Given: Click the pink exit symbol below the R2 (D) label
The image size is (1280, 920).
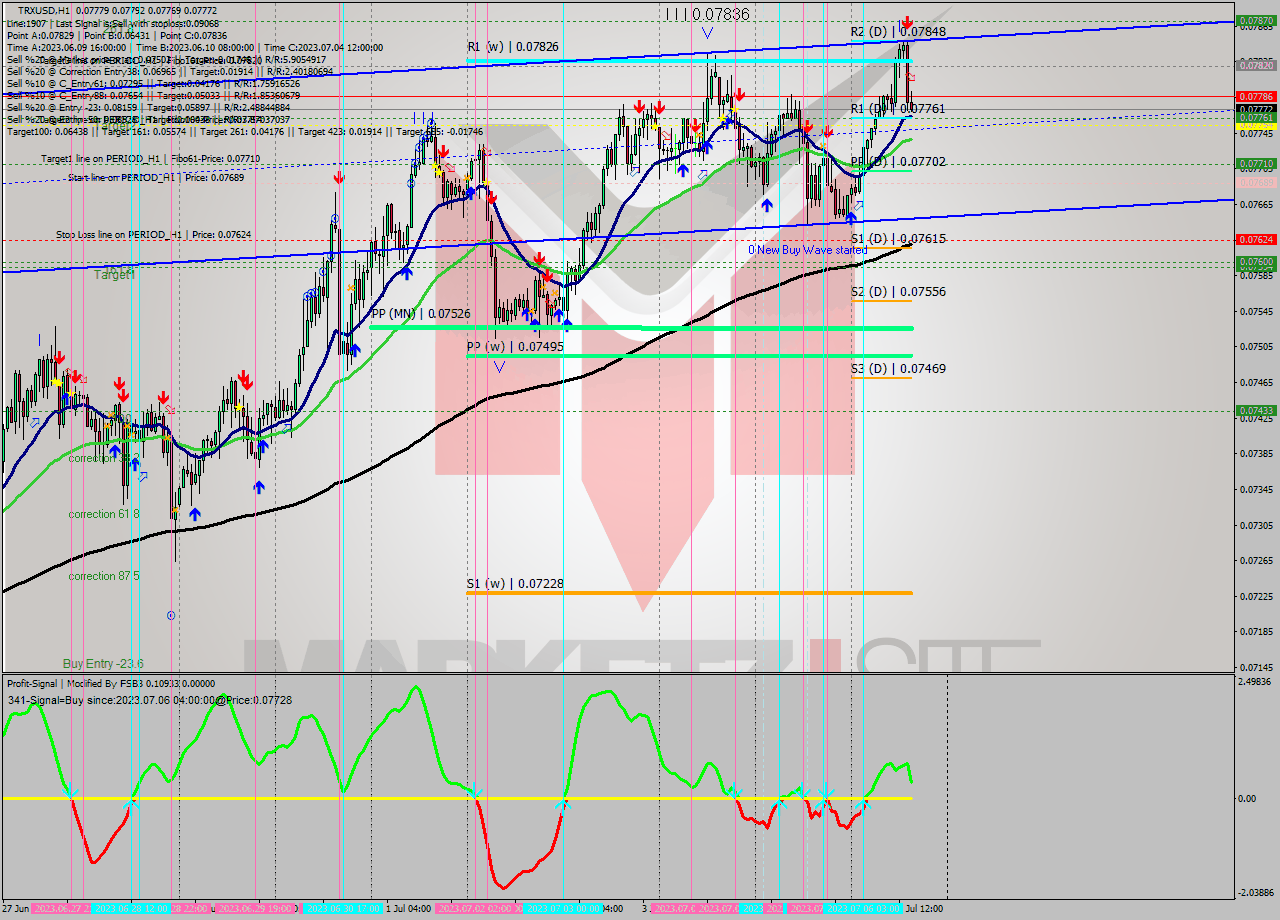Looking at the screenshot, I should [x=911, y=76].
